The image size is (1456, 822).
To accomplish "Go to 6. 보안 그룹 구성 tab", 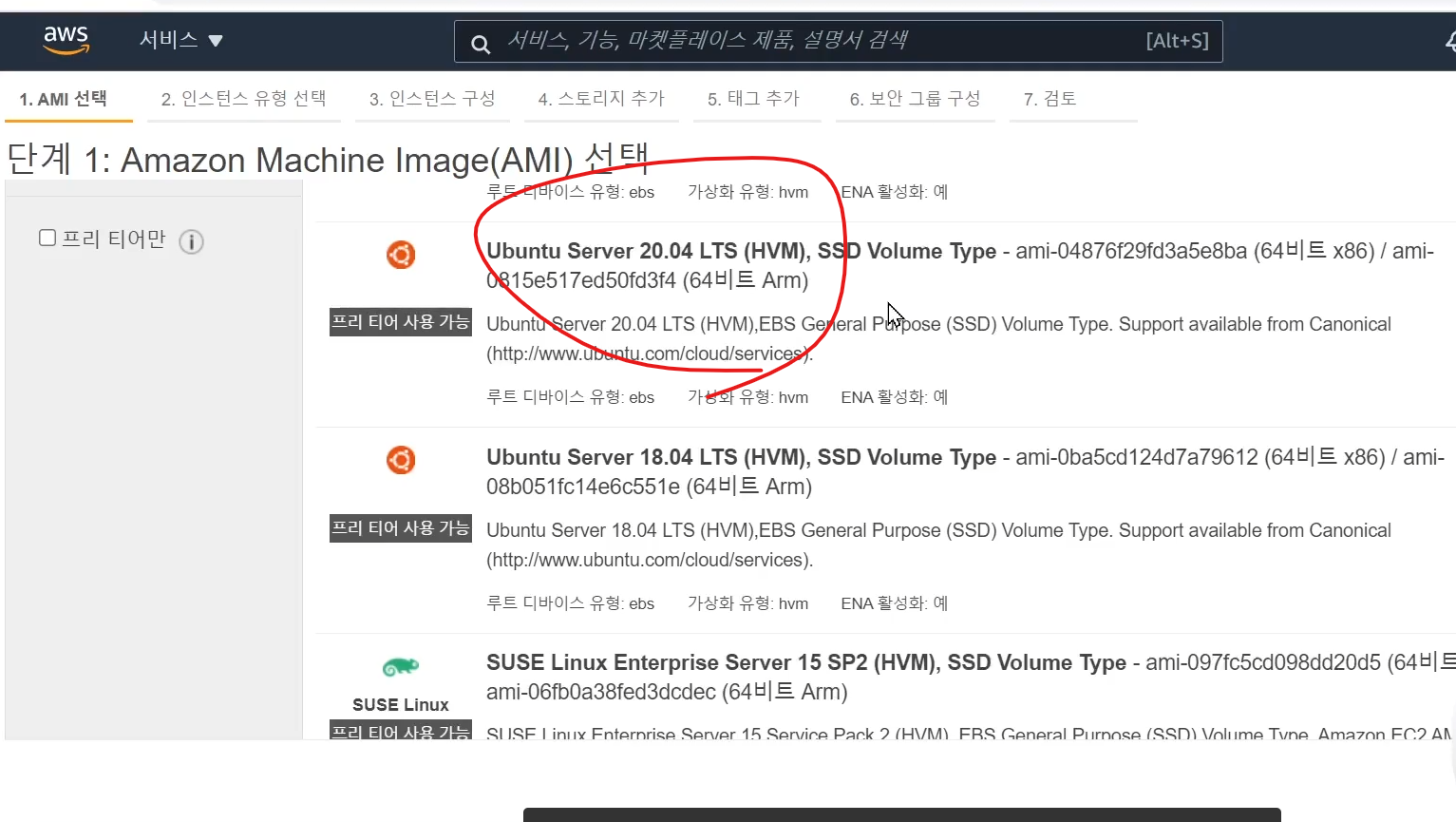I will [915, 99].
